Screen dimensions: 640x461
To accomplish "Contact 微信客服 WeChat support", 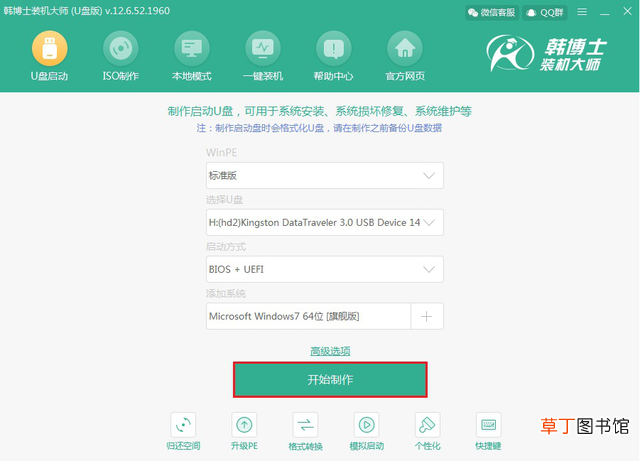I will pos(492,13).
